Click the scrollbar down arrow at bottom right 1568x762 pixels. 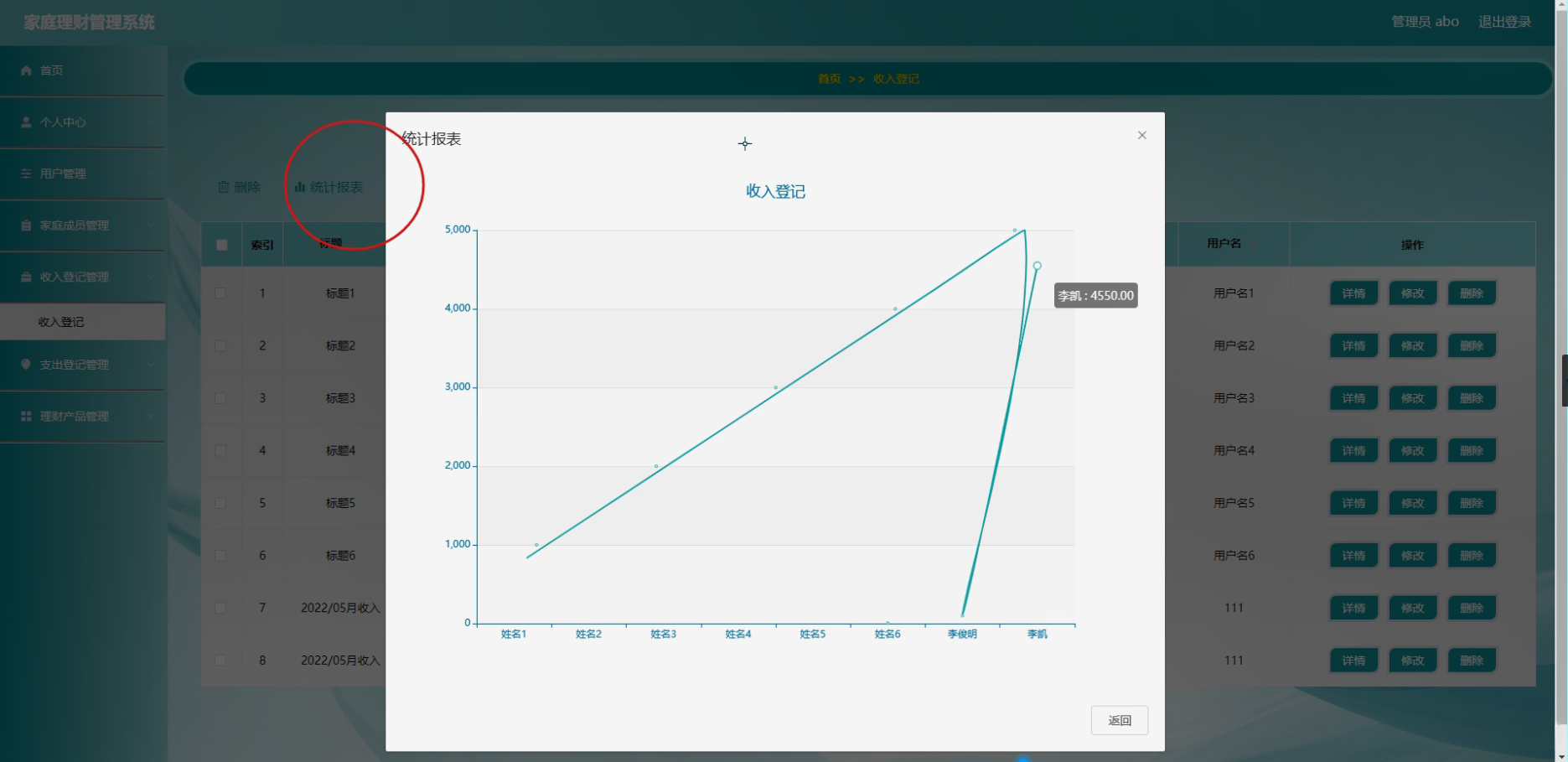pyautogui.click(x=1561, y=756)
